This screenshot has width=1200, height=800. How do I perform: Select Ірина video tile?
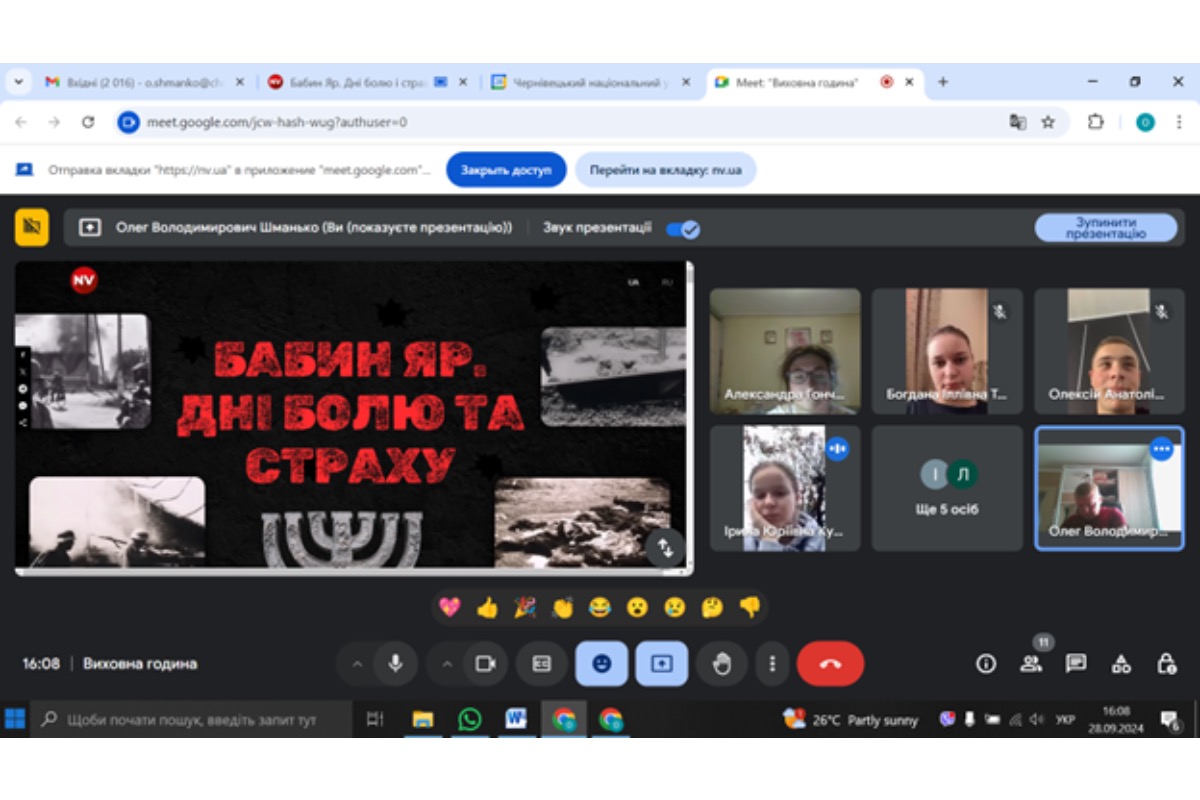[785, 488]
